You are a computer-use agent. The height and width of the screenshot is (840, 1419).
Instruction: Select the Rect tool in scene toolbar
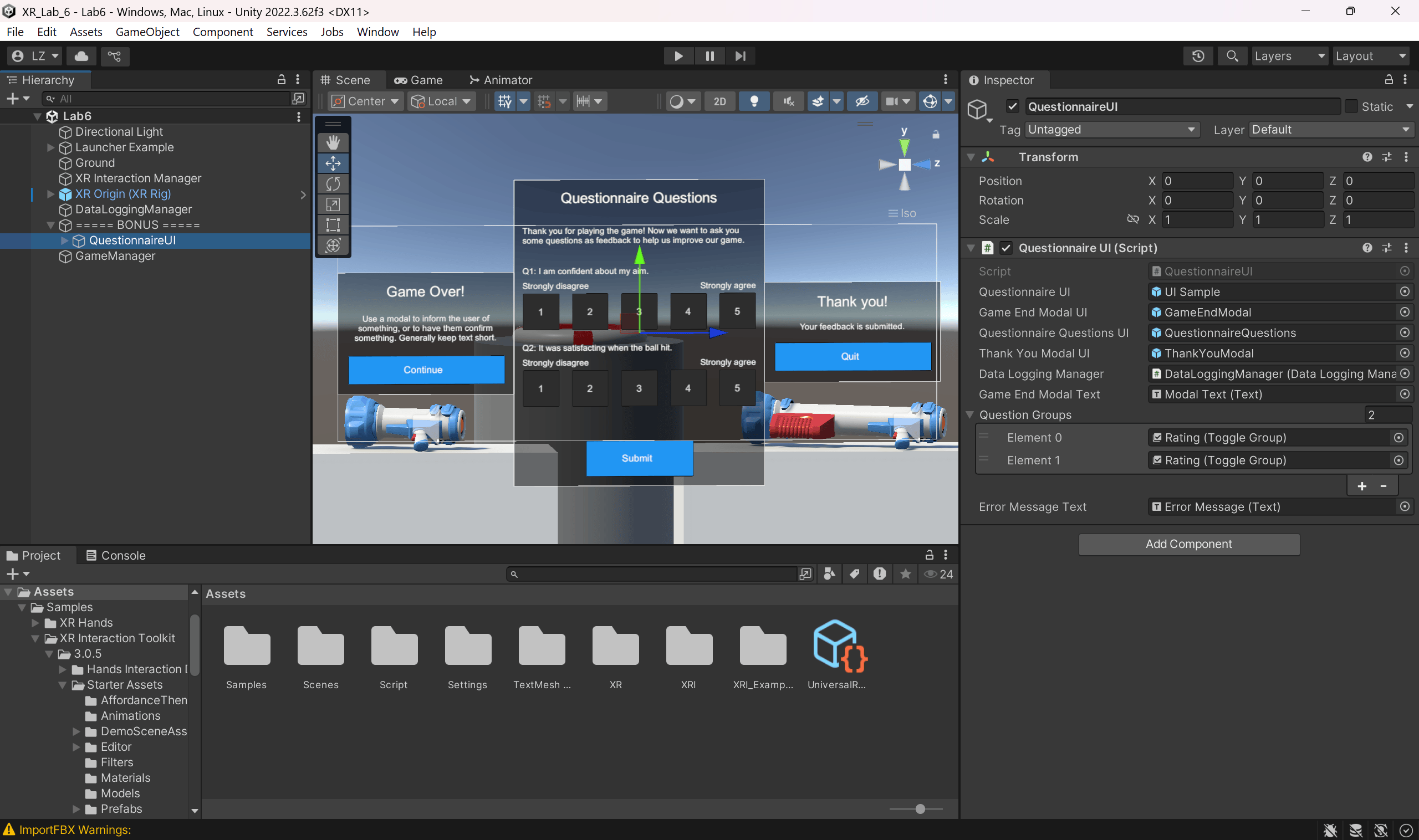[x=333, y=225]
